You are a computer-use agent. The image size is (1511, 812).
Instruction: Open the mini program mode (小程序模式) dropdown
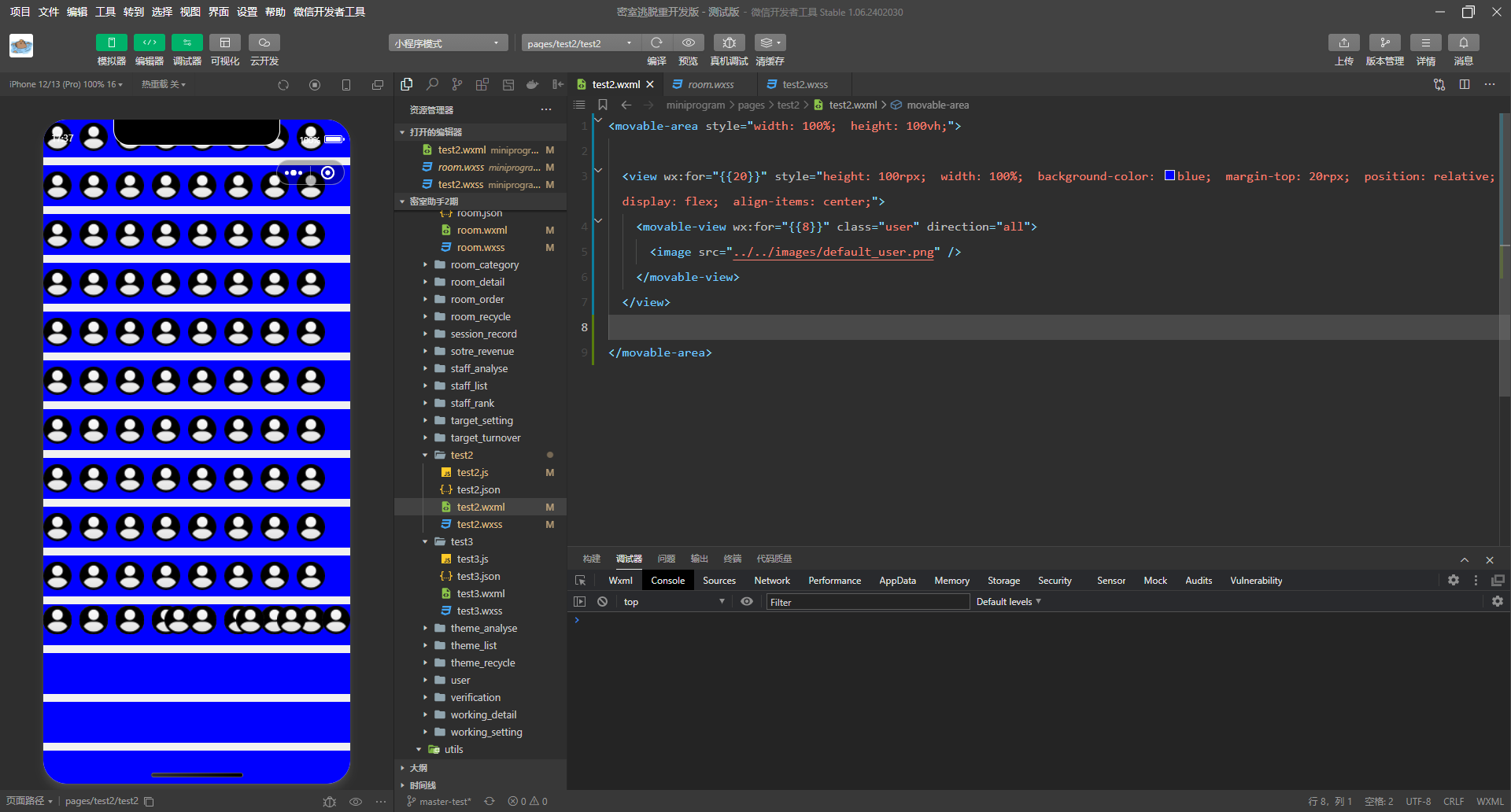coord(447,43)
